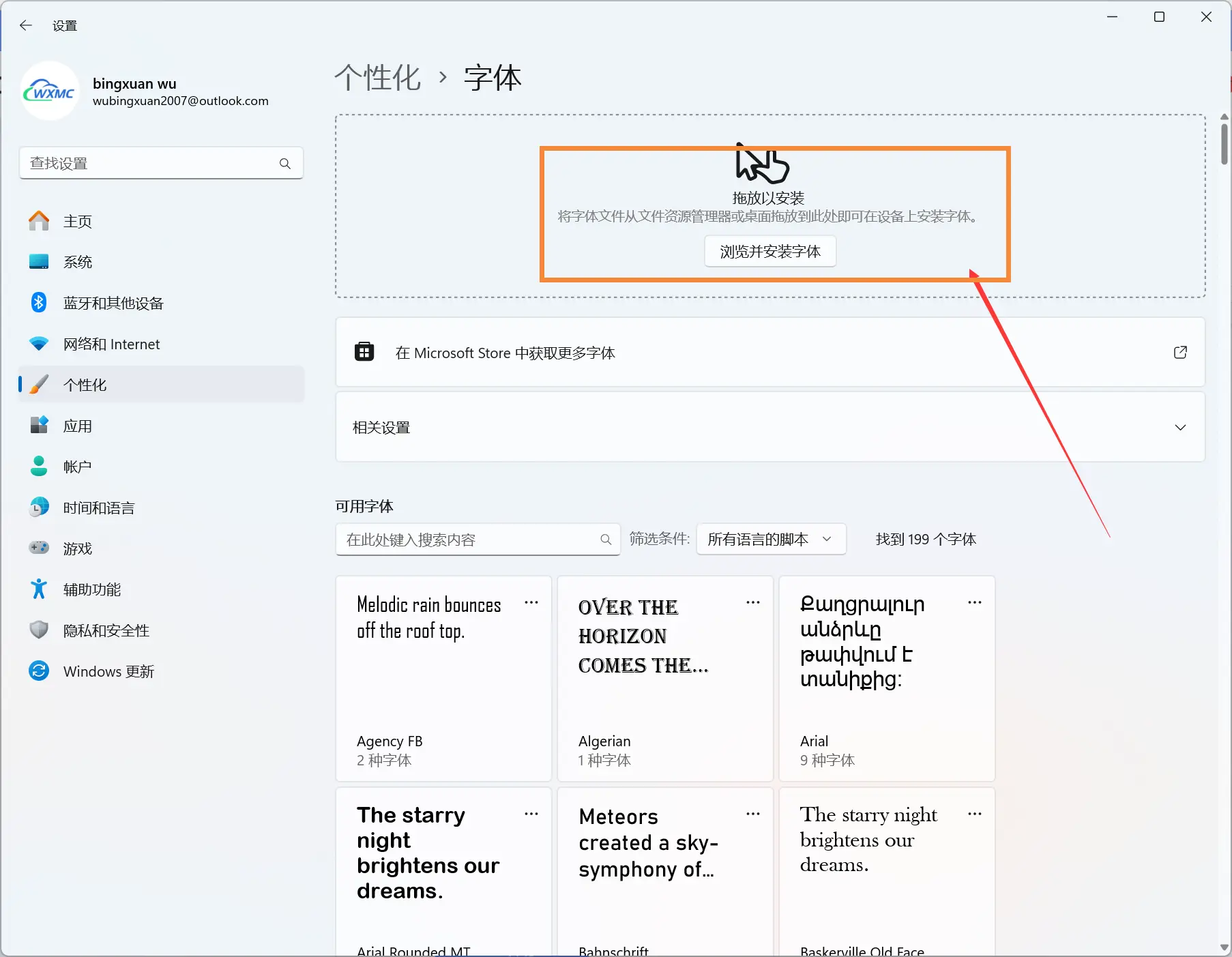
Task: Click the Windows 更新 sync icon
Action: pyautogui.click(x=39, y=671)
